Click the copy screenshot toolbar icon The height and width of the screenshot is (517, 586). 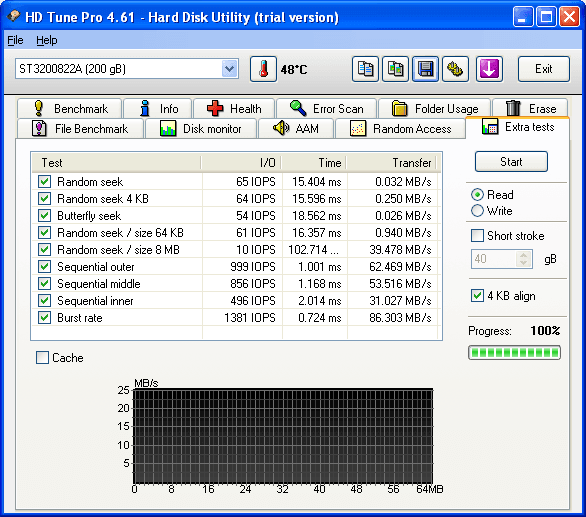point(395,69)
